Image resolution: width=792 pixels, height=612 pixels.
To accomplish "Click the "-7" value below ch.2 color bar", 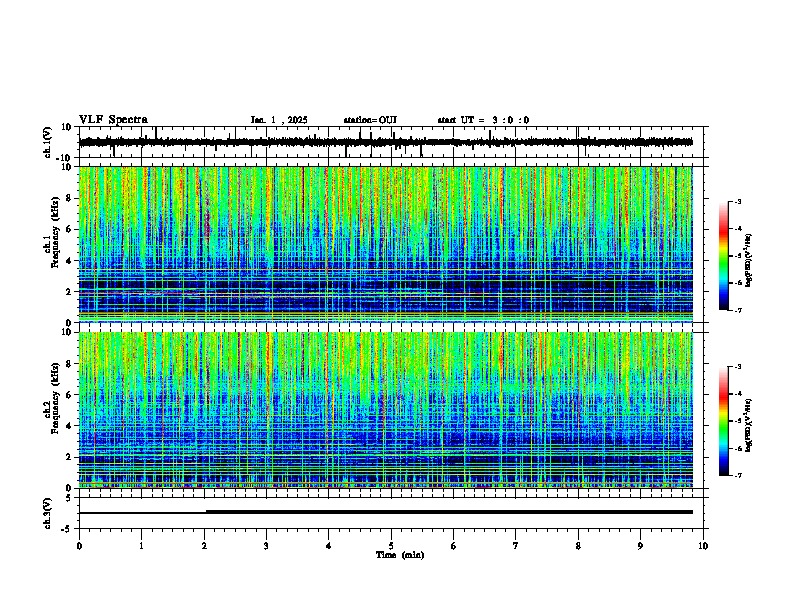I will point(738,475).
